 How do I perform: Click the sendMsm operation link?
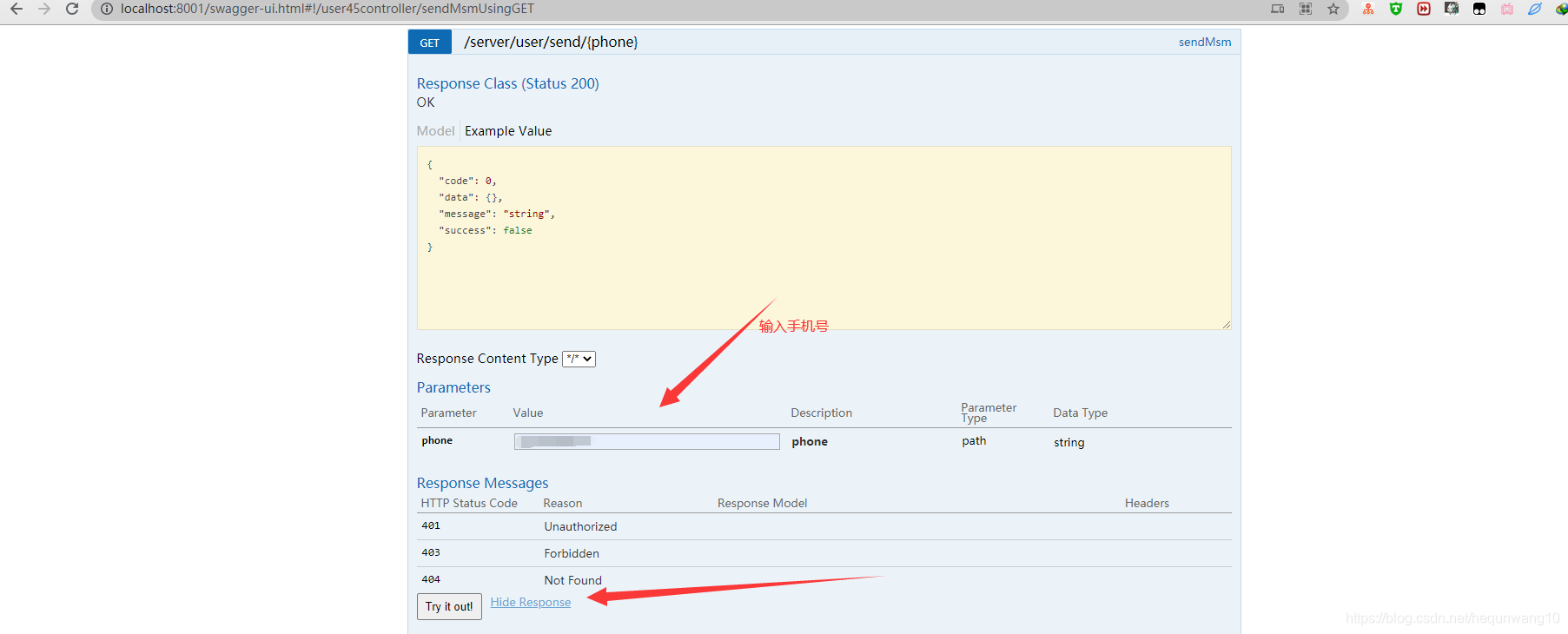(x=1205, y=42)
